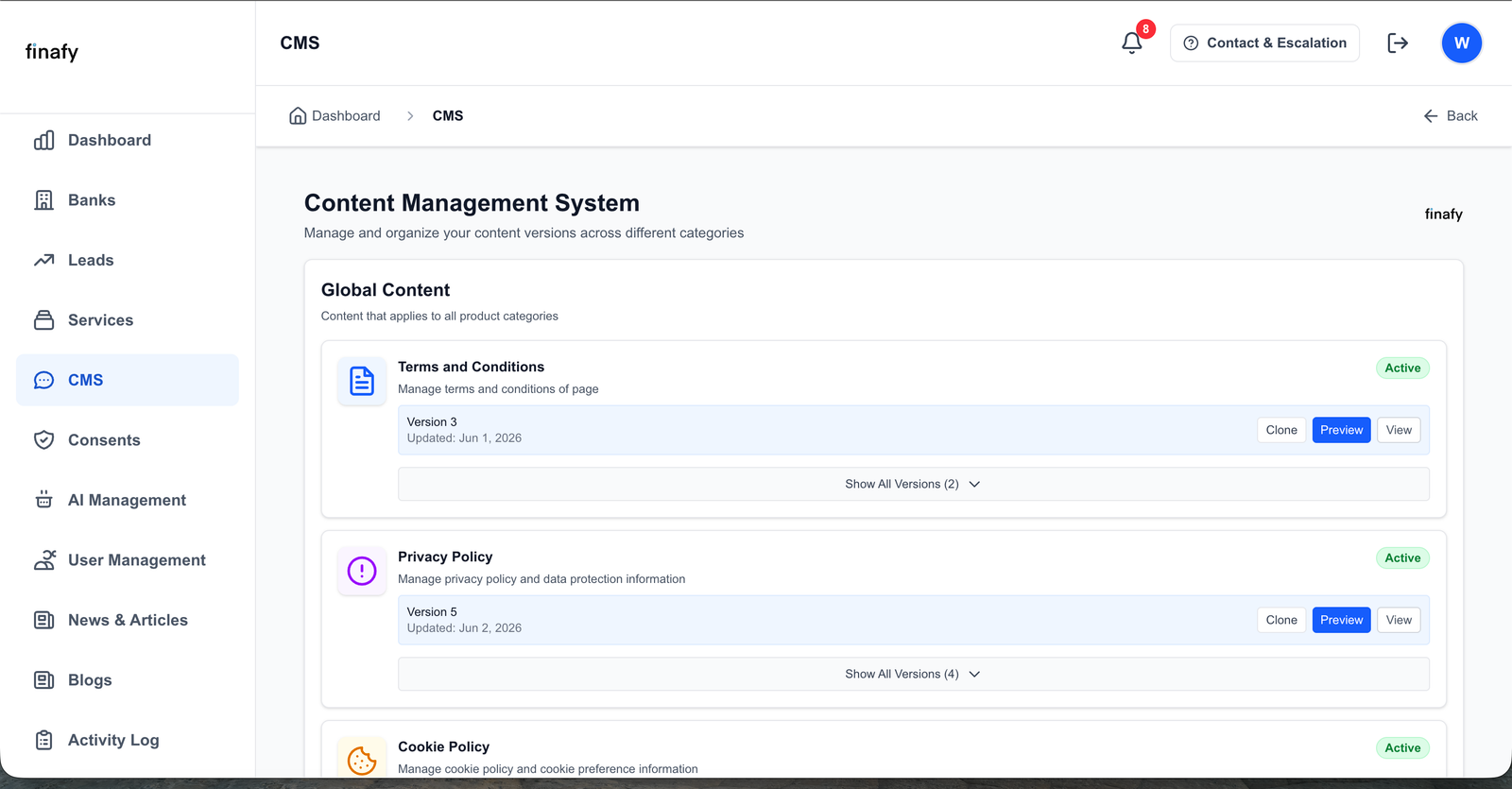Click 'Updated: Jun 1, 2026' text
The image size is (1512, 789).
[464, 438]
